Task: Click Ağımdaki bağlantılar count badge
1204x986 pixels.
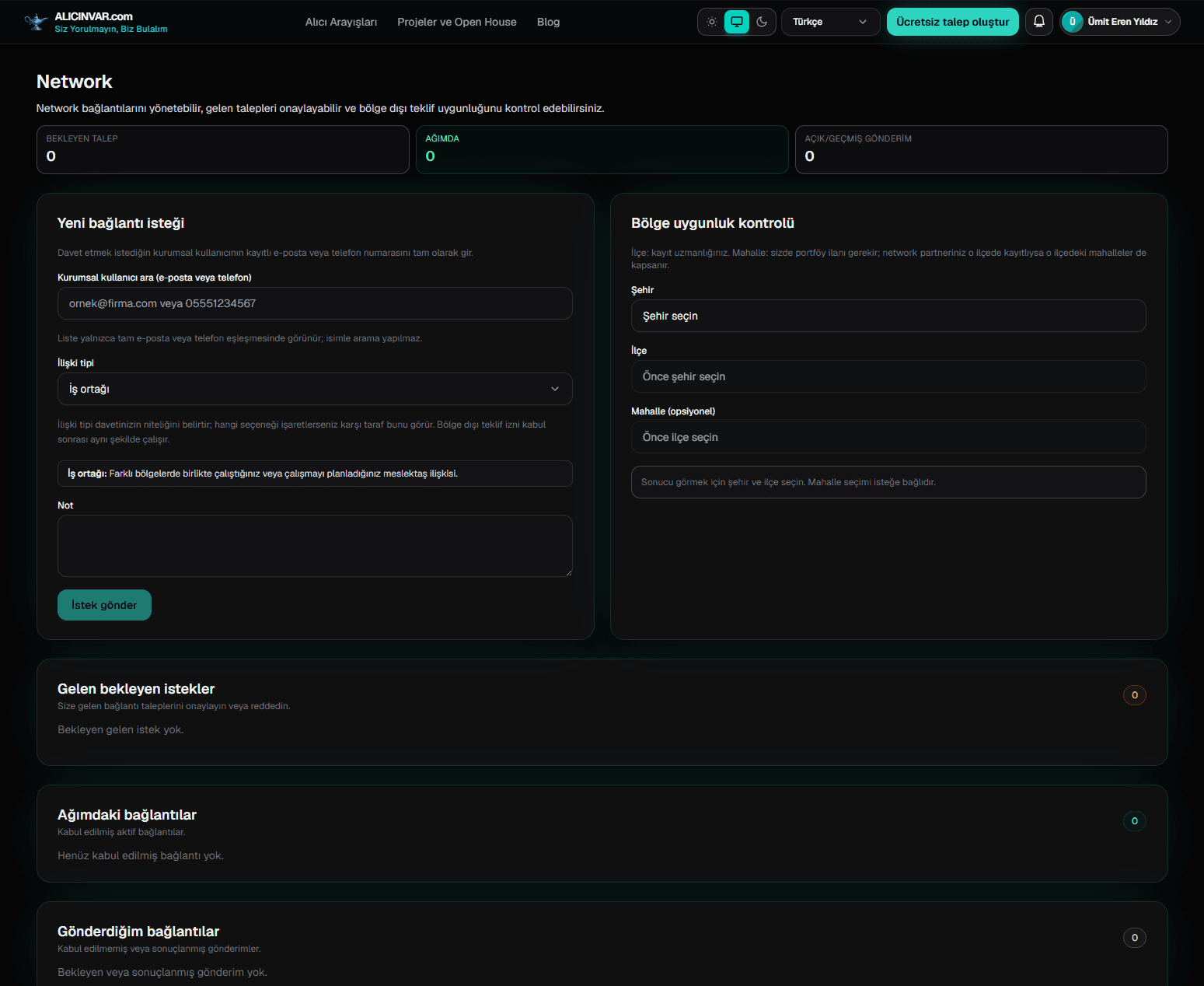Action: click(x=1135, y=821)
